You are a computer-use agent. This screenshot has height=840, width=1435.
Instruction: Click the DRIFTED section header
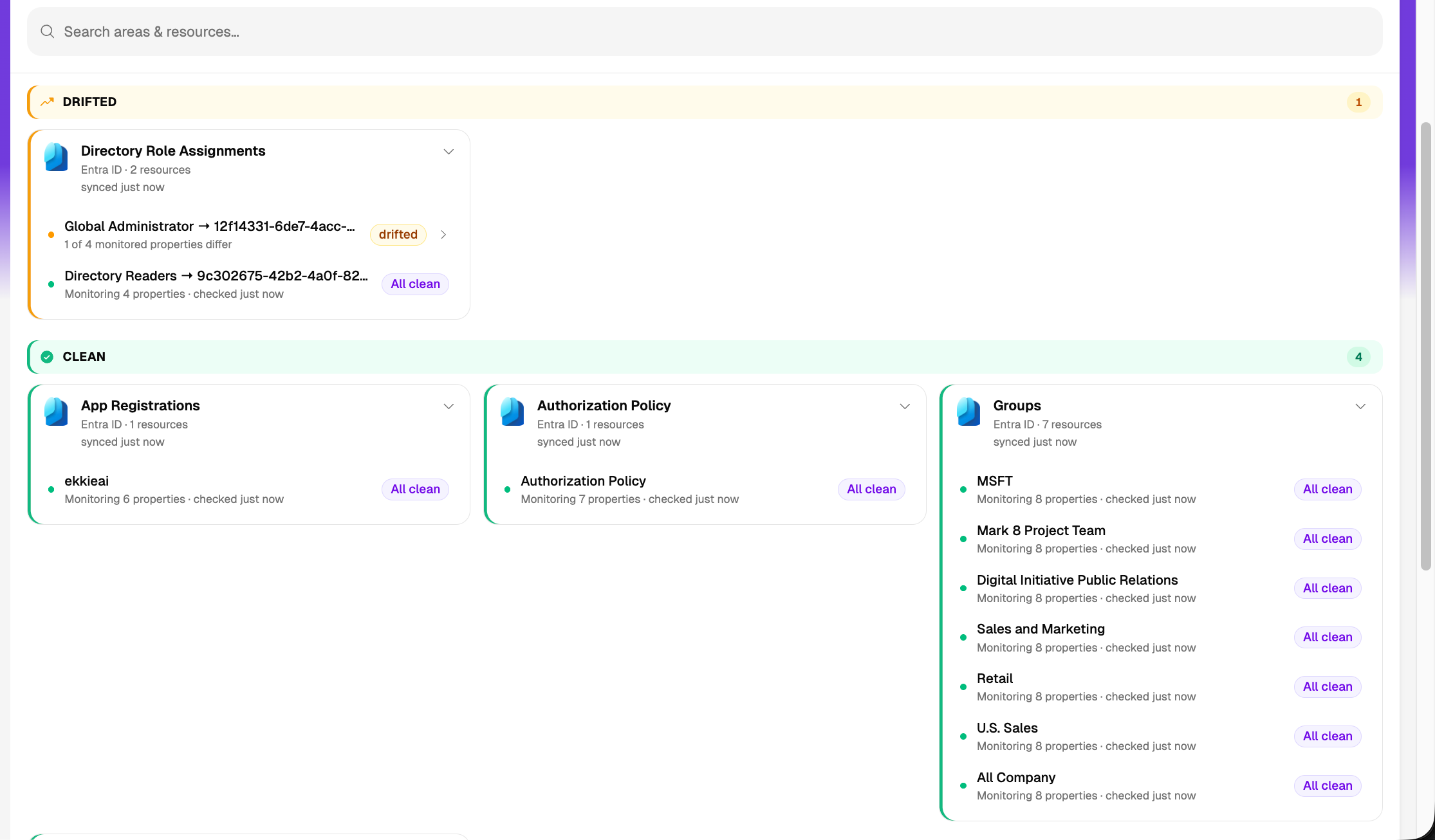tap(705, 102)
